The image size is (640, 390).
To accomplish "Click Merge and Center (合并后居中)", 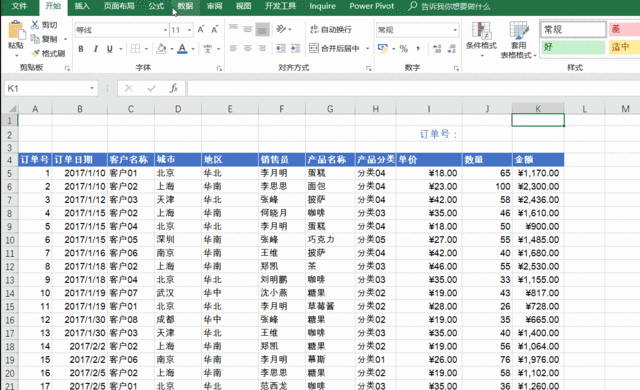I will [x=334, y=49].
